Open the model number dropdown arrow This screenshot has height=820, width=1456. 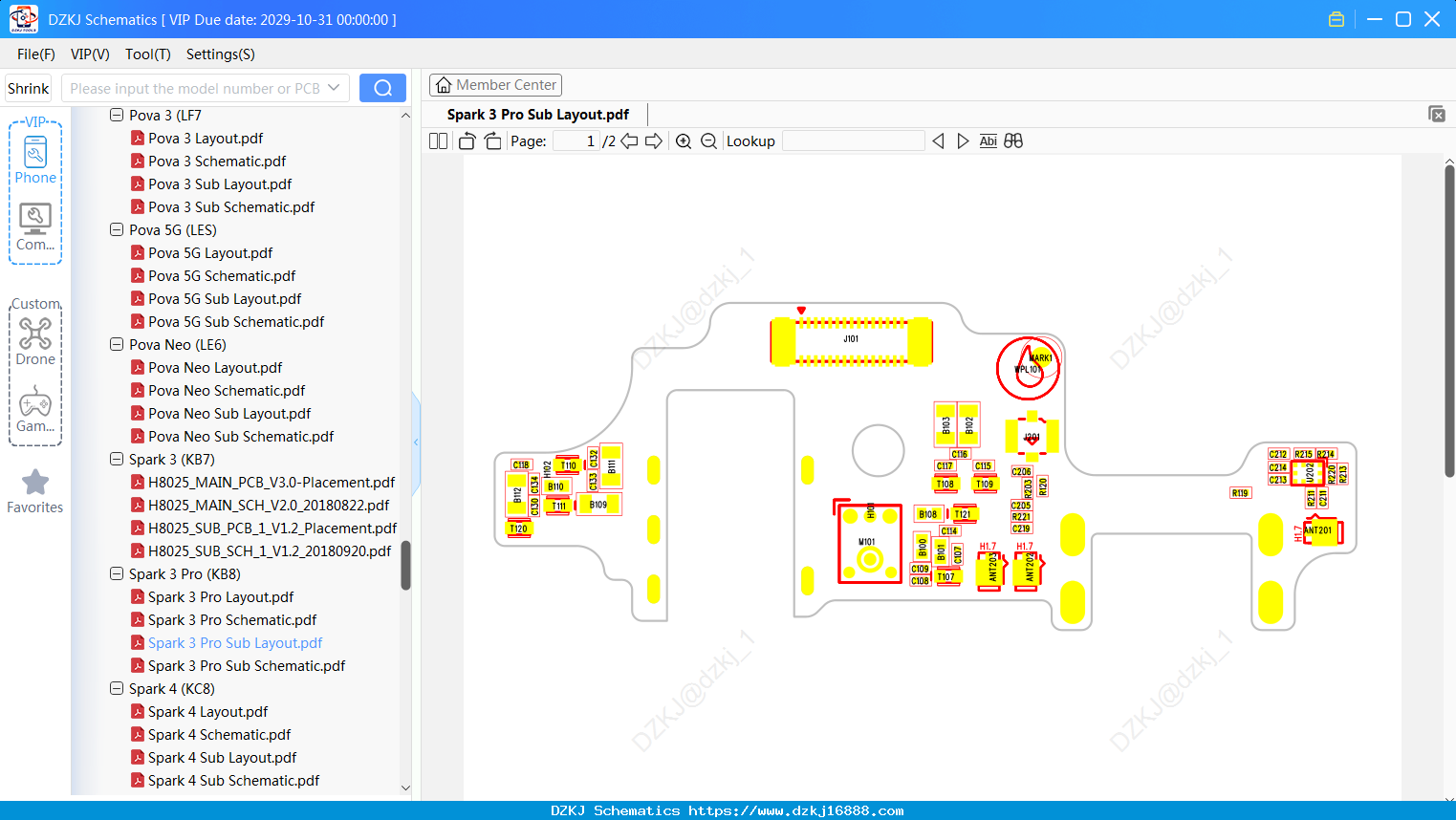(334, 88)
